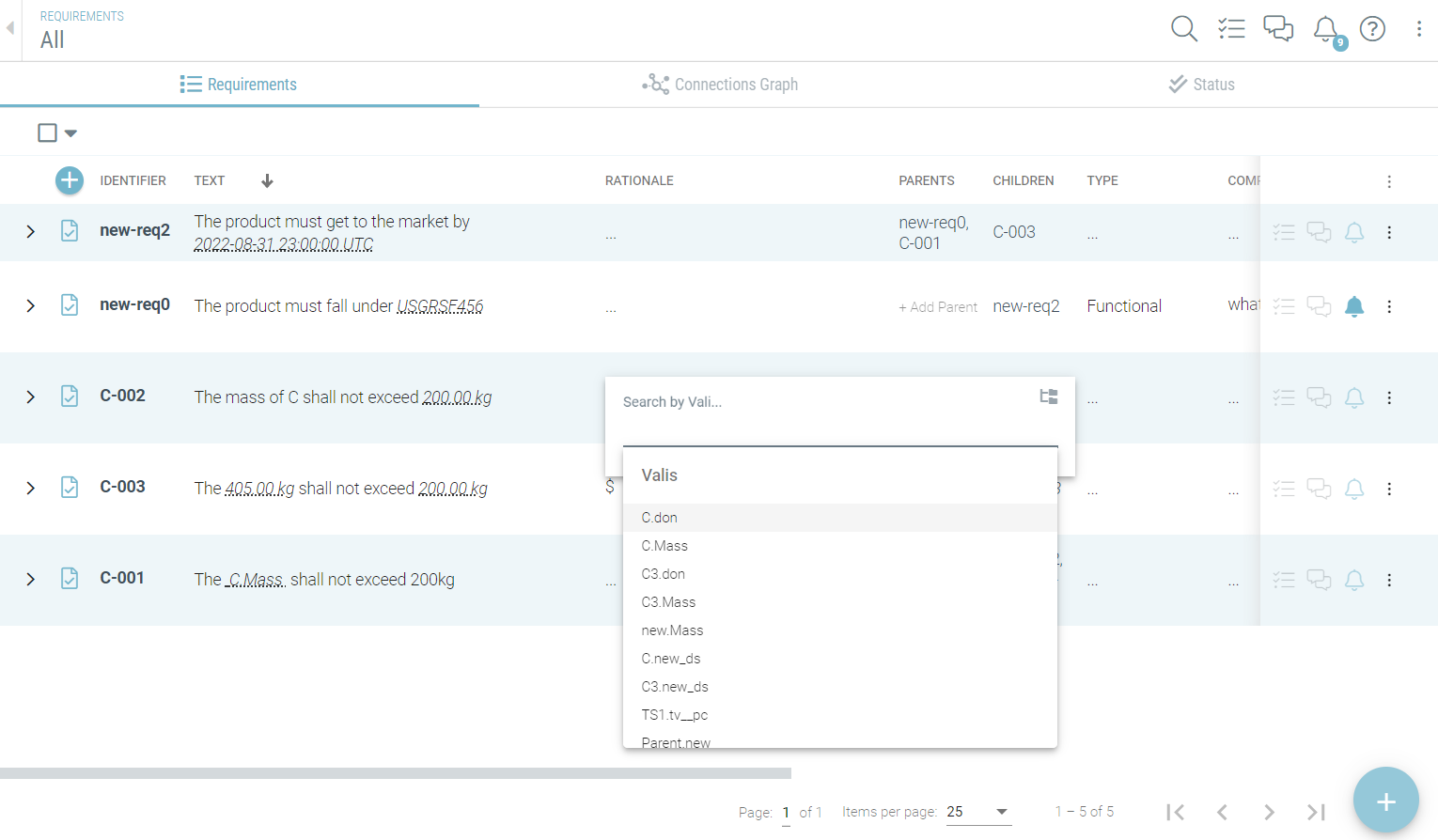The image size is (1438, 840).
Task: Toggle notification bell for C-002 row
Action: tap(1354, 397)
